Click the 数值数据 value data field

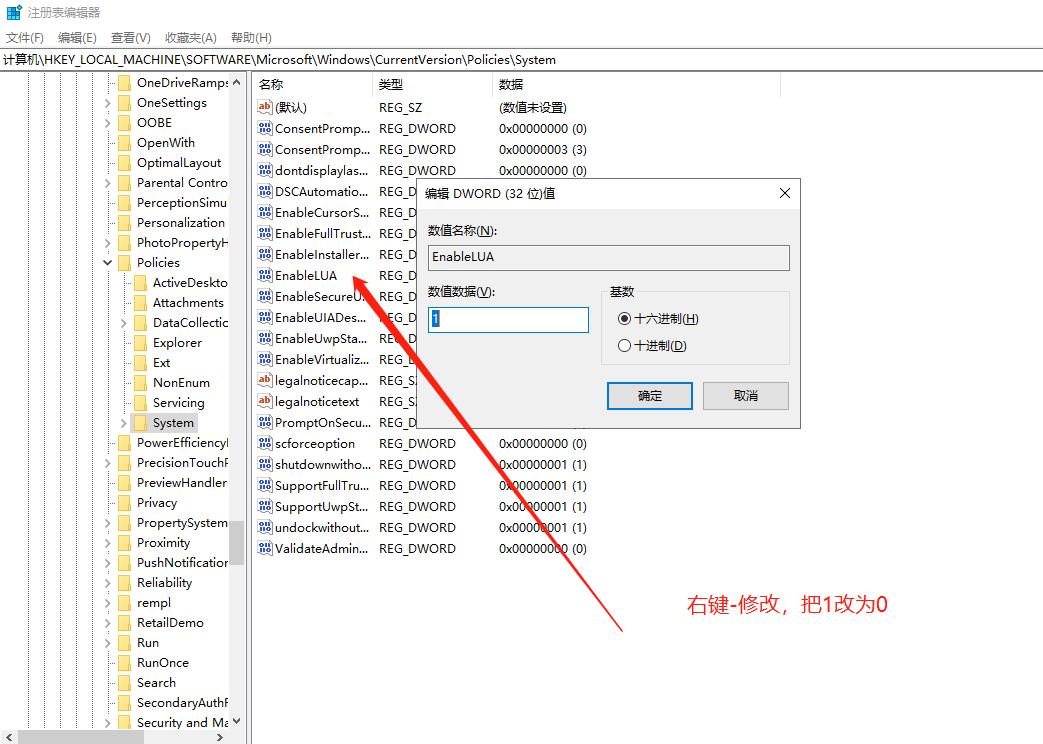tap(508, 320)
